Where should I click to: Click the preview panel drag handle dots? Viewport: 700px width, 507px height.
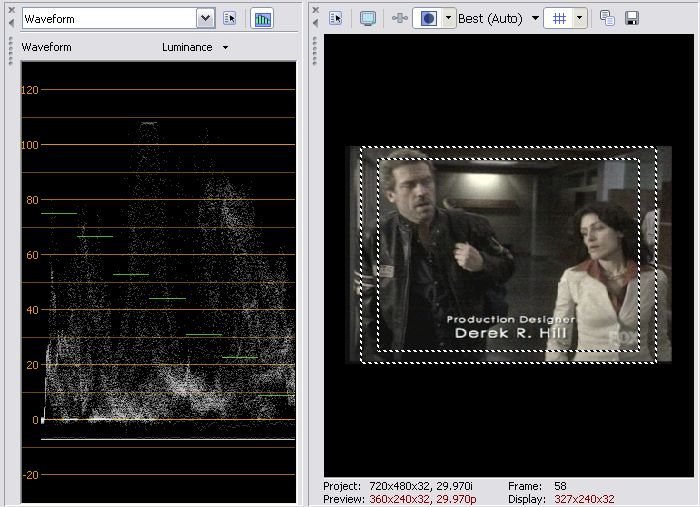click(x=315, y=51)
